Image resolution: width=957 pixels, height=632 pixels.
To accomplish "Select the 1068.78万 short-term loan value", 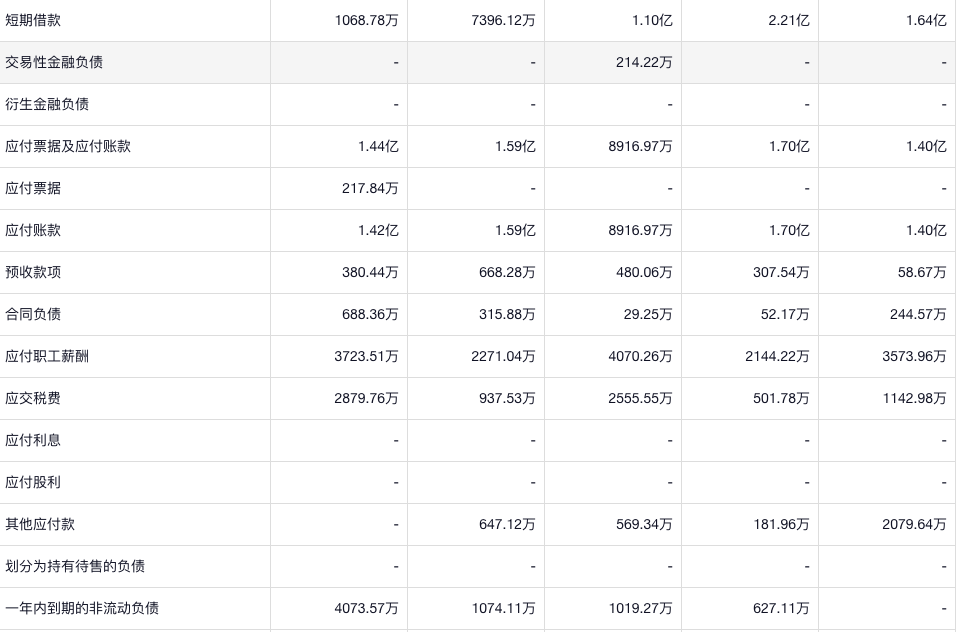I will [x=367, y=20].
